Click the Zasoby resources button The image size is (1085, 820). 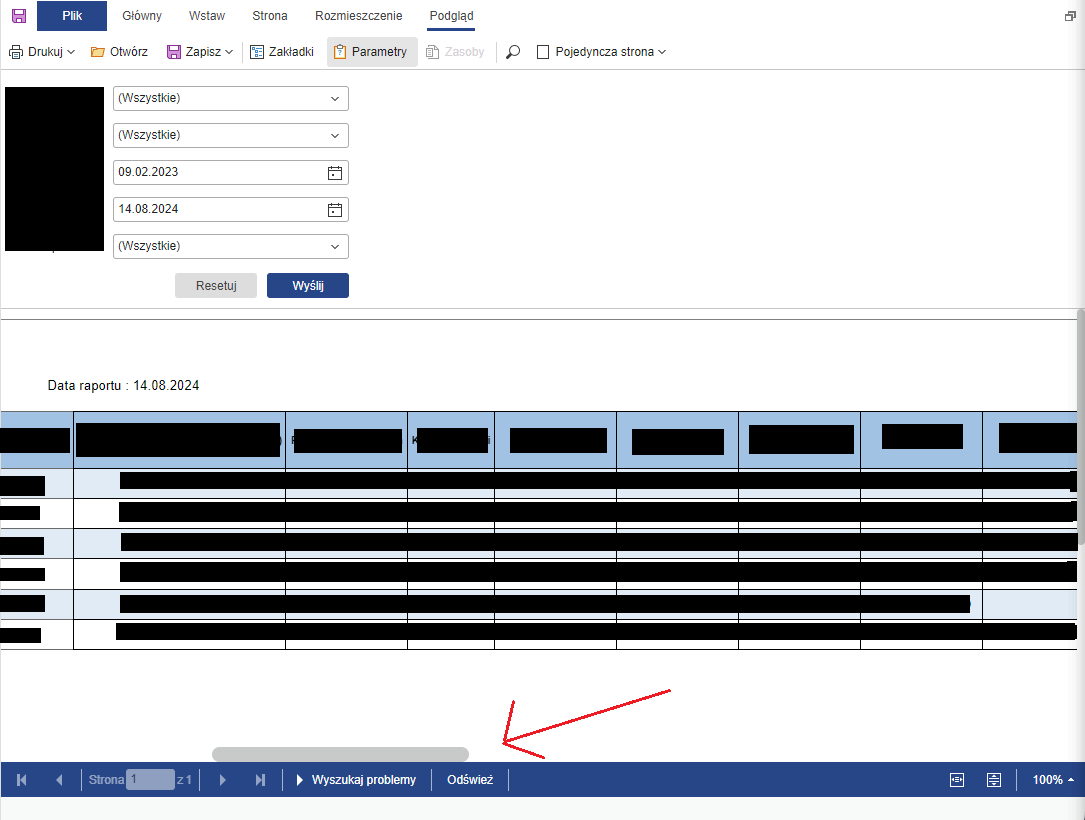455,52
